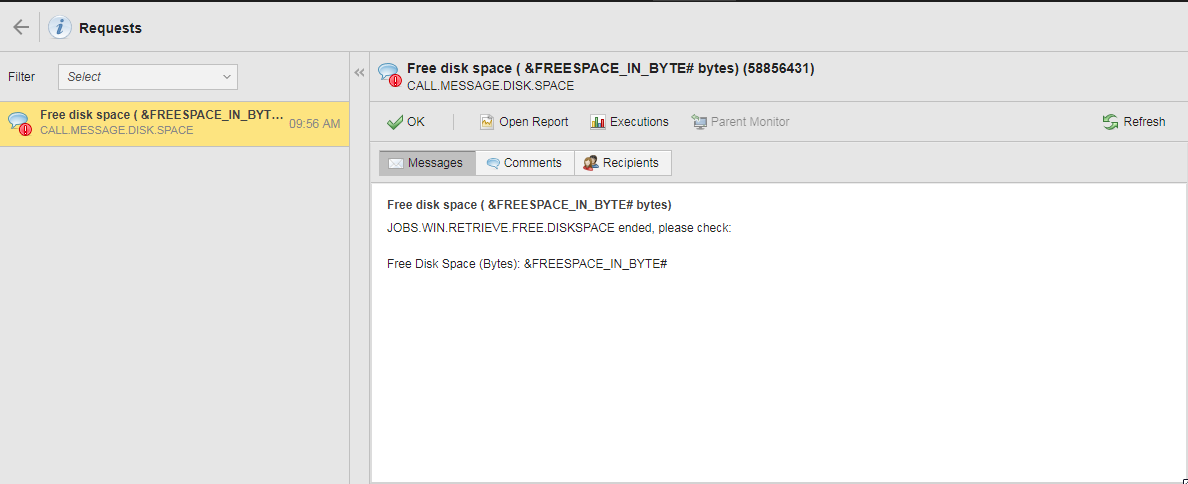This screenshot has width=1188, height=484.
Task: Switch to the Messages tab
Action: [427, 163]
